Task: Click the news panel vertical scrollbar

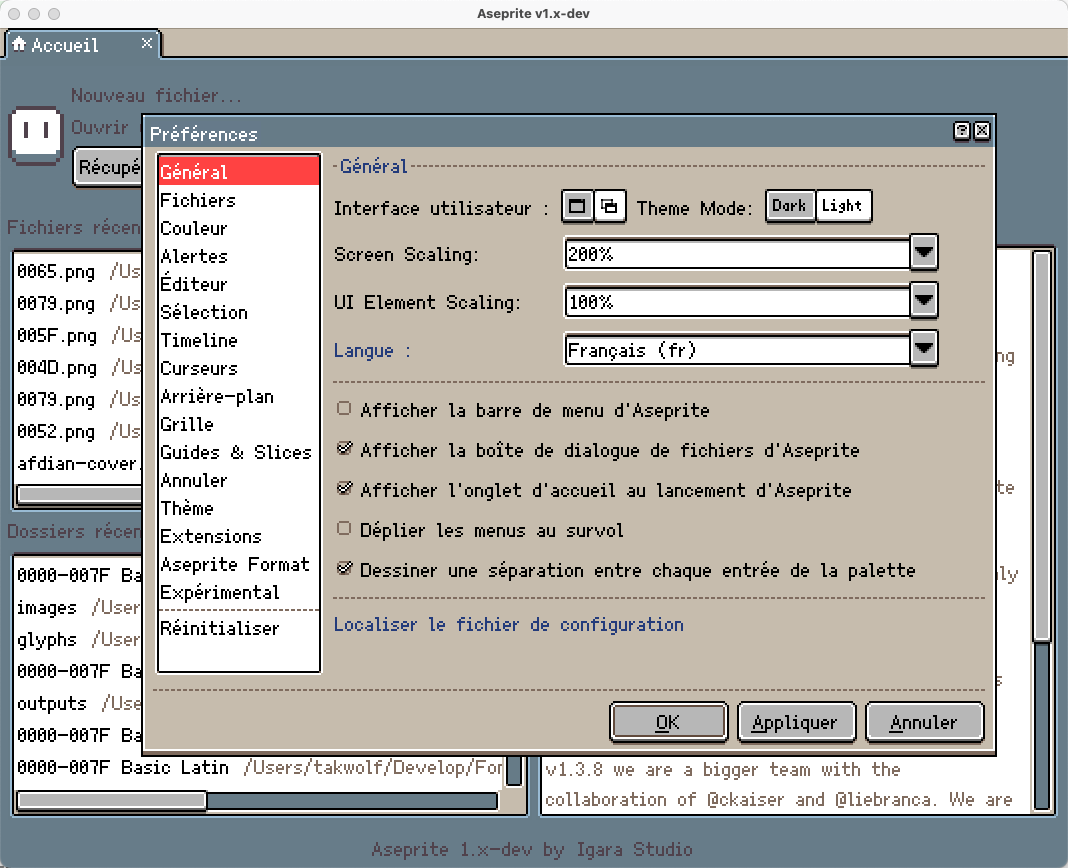Action: (1043, 529)
